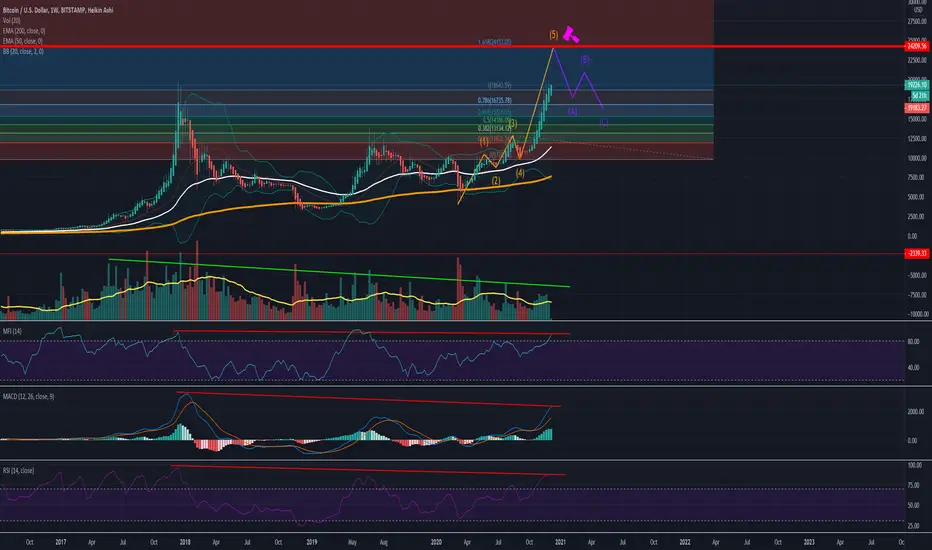Click the 2023 marker on time axis
932x550 pixels.
click(809, 542)
